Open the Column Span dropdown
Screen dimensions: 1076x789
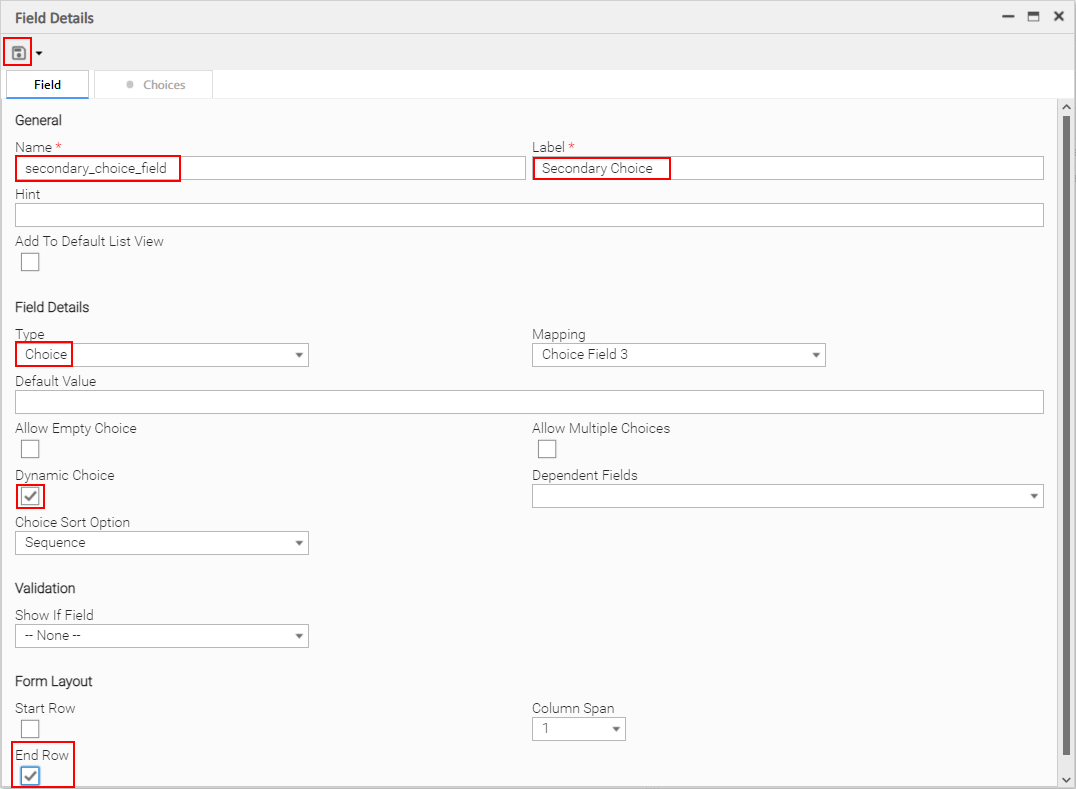coord(578,729)
